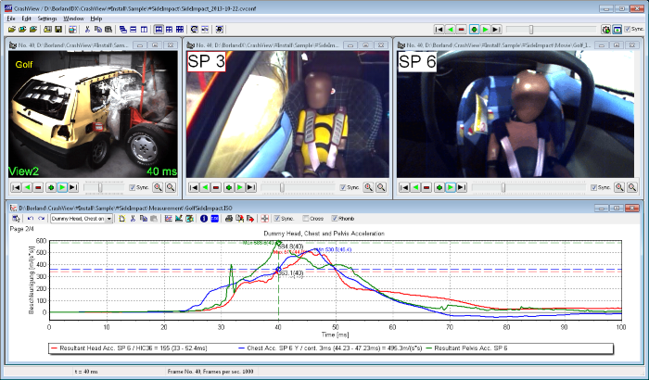Click the first open-folder icon in main toolbar
The width and height of the screenshot is (649, 380).
pos(12,29)
